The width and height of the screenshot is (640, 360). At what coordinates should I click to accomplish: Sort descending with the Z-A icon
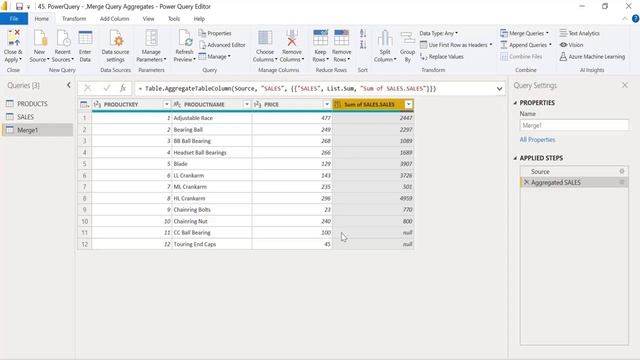[x=363, y=44]
